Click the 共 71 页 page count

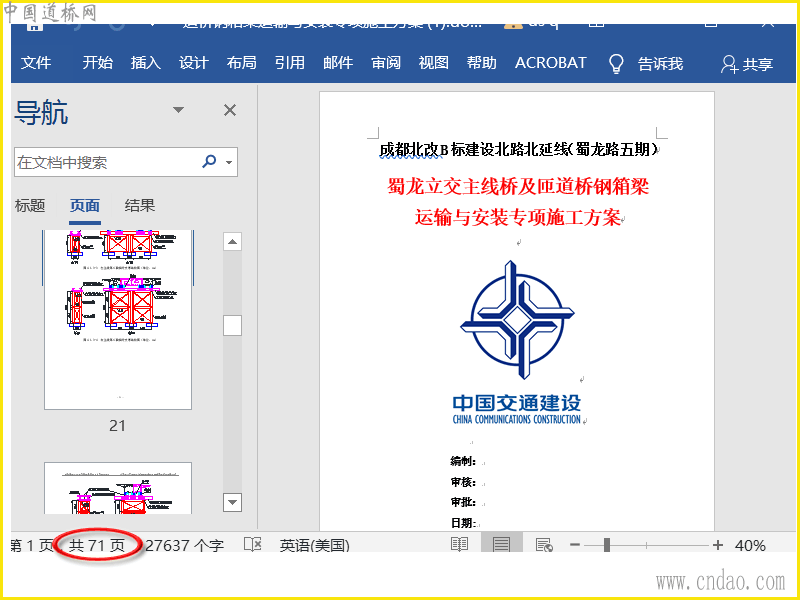(97, 545)
